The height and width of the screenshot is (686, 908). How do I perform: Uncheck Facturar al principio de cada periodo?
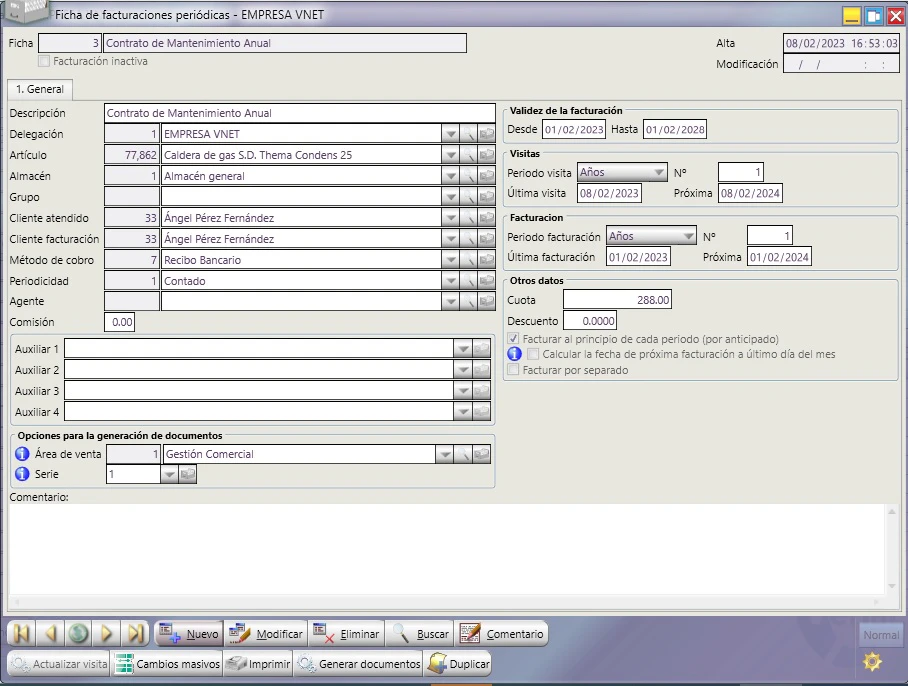click(513, 339)
